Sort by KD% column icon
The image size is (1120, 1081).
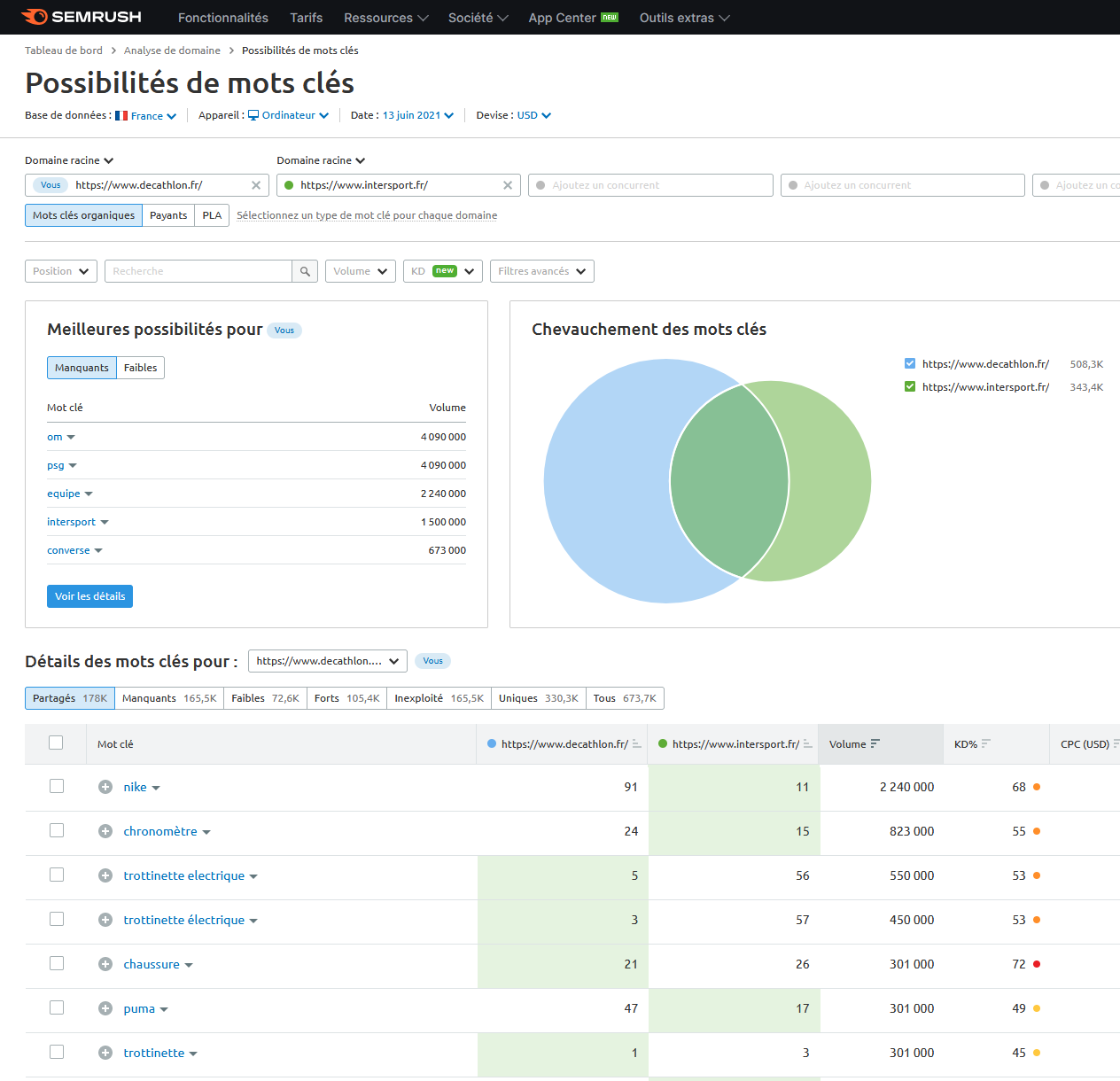986,743
